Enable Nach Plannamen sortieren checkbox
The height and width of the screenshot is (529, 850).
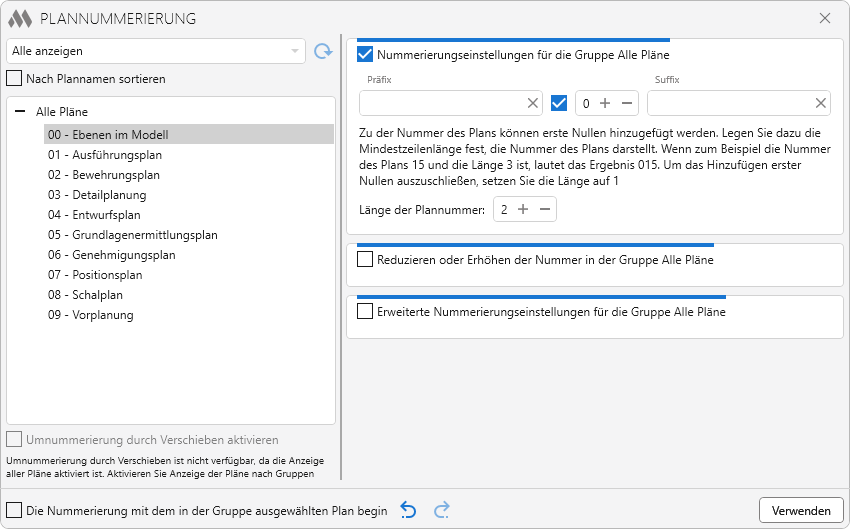(14, 78)
